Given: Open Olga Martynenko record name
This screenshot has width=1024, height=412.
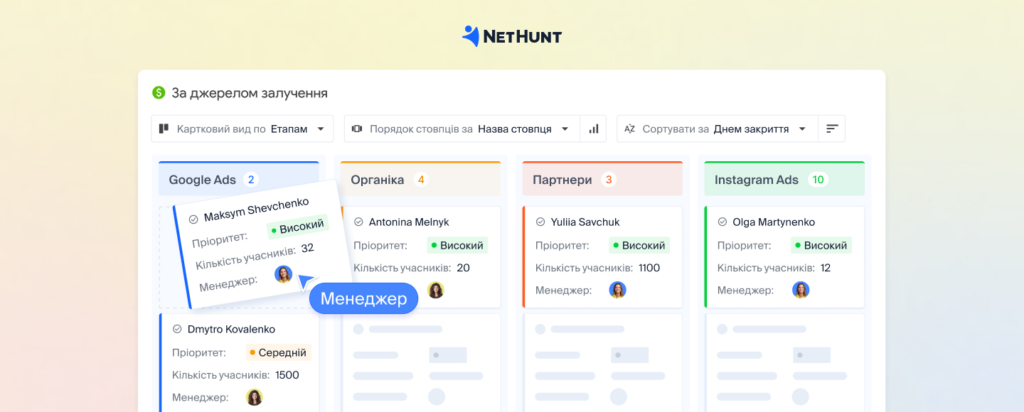Looking at the screenshot, I should 774,222.
